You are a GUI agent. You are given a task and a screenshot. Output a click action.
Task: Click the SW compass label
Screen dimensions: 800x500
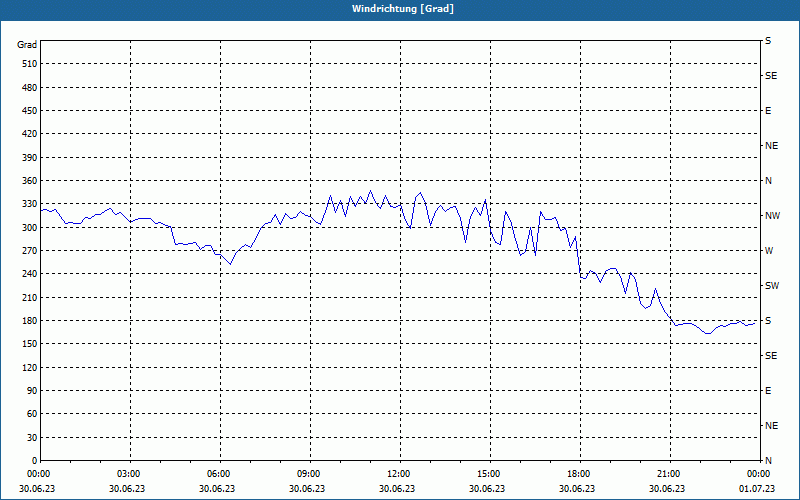pyautogui.click(x=772, y=286)
